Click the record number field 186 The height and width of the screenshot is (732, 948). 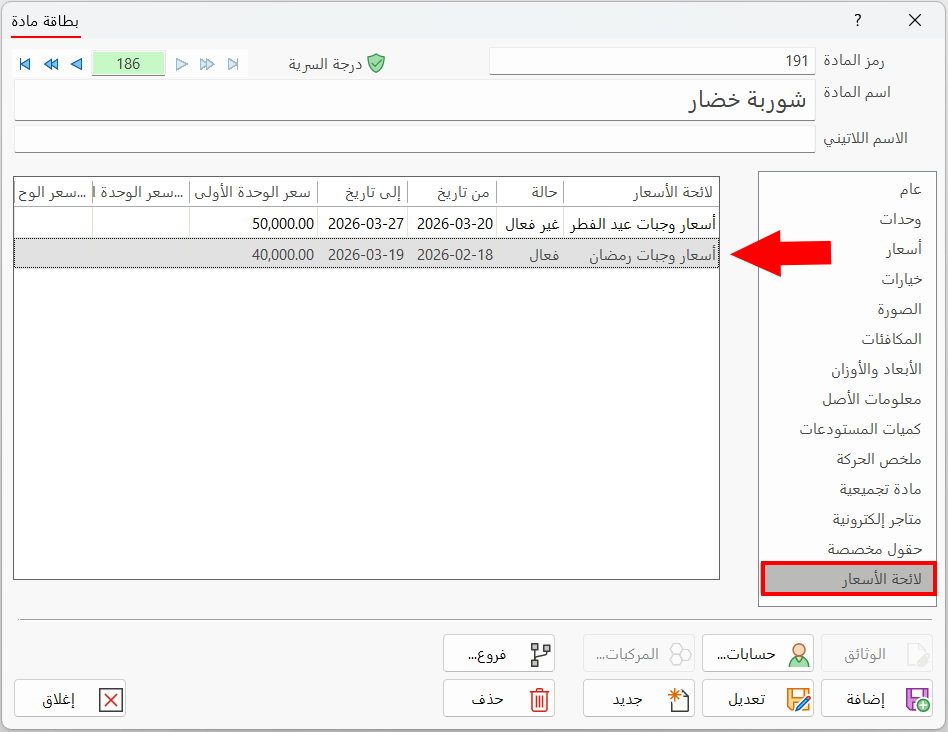(128, 64)
